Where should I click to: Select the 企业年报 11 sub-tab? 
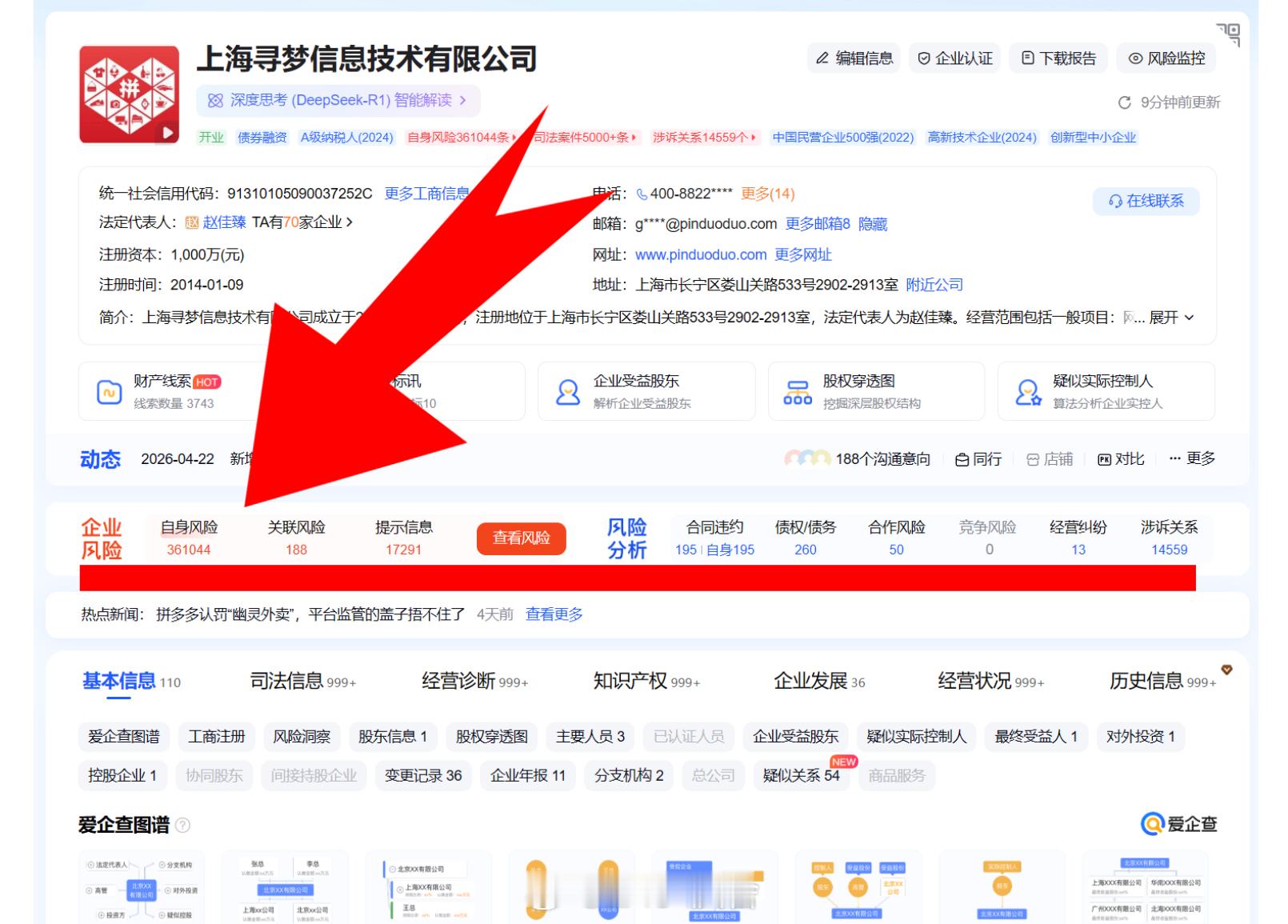[528, 775]
